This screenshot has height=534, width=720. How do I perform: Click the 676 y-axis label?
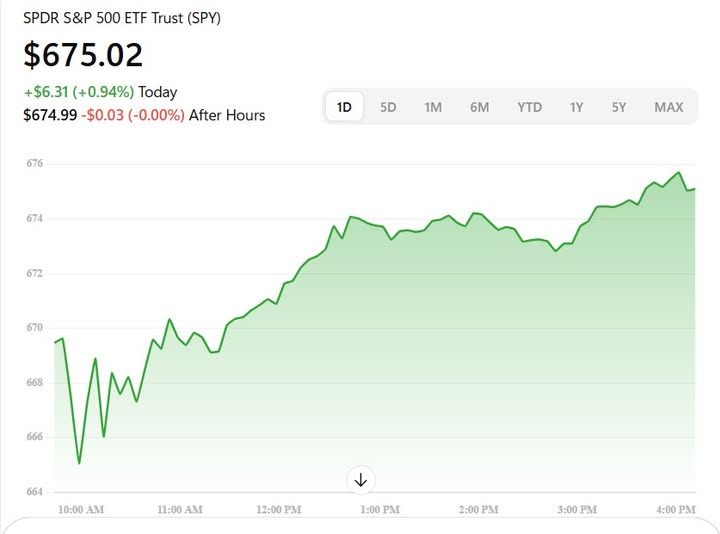33,163
